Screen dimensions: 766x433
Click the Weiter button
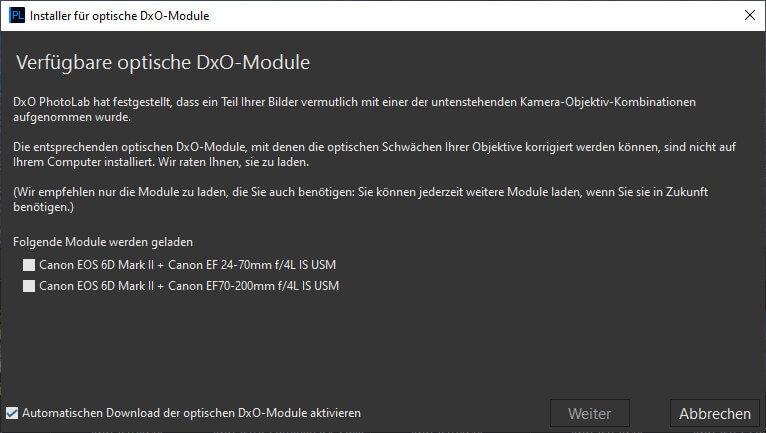590,413
